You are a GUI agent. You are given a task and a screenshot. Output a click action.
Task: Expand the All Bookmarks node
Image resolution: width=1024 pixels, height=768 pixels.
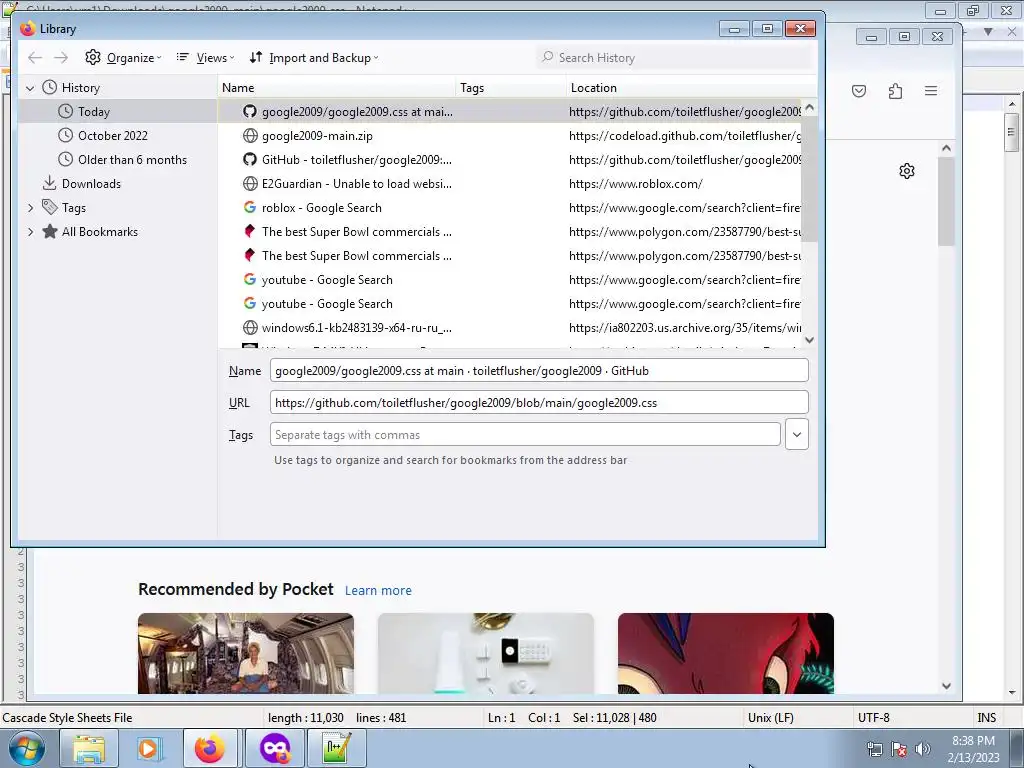(x=30, y=232)
